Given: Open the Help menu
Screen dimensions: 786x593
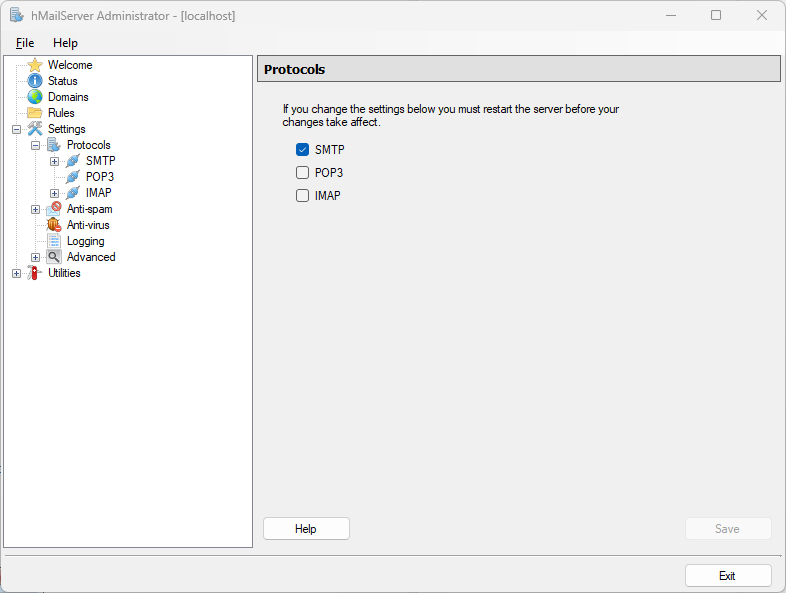Looking at the screenshot, I should pyautogui.click(x=65, y=43).
